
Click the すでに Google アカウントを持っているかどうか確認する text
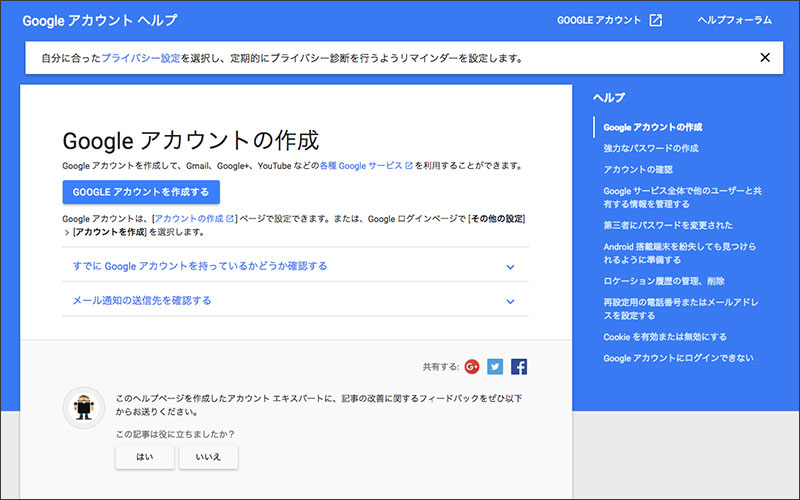point(200,266)
